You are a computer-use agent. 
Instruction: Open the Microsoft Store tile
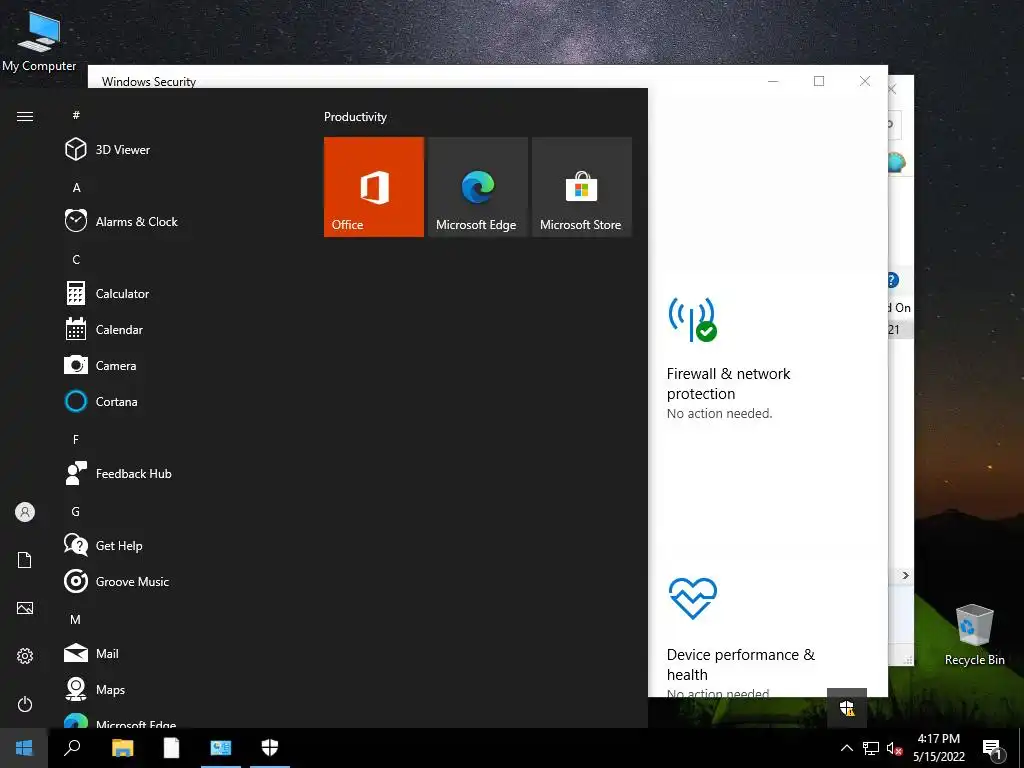[x=581, y=187]
